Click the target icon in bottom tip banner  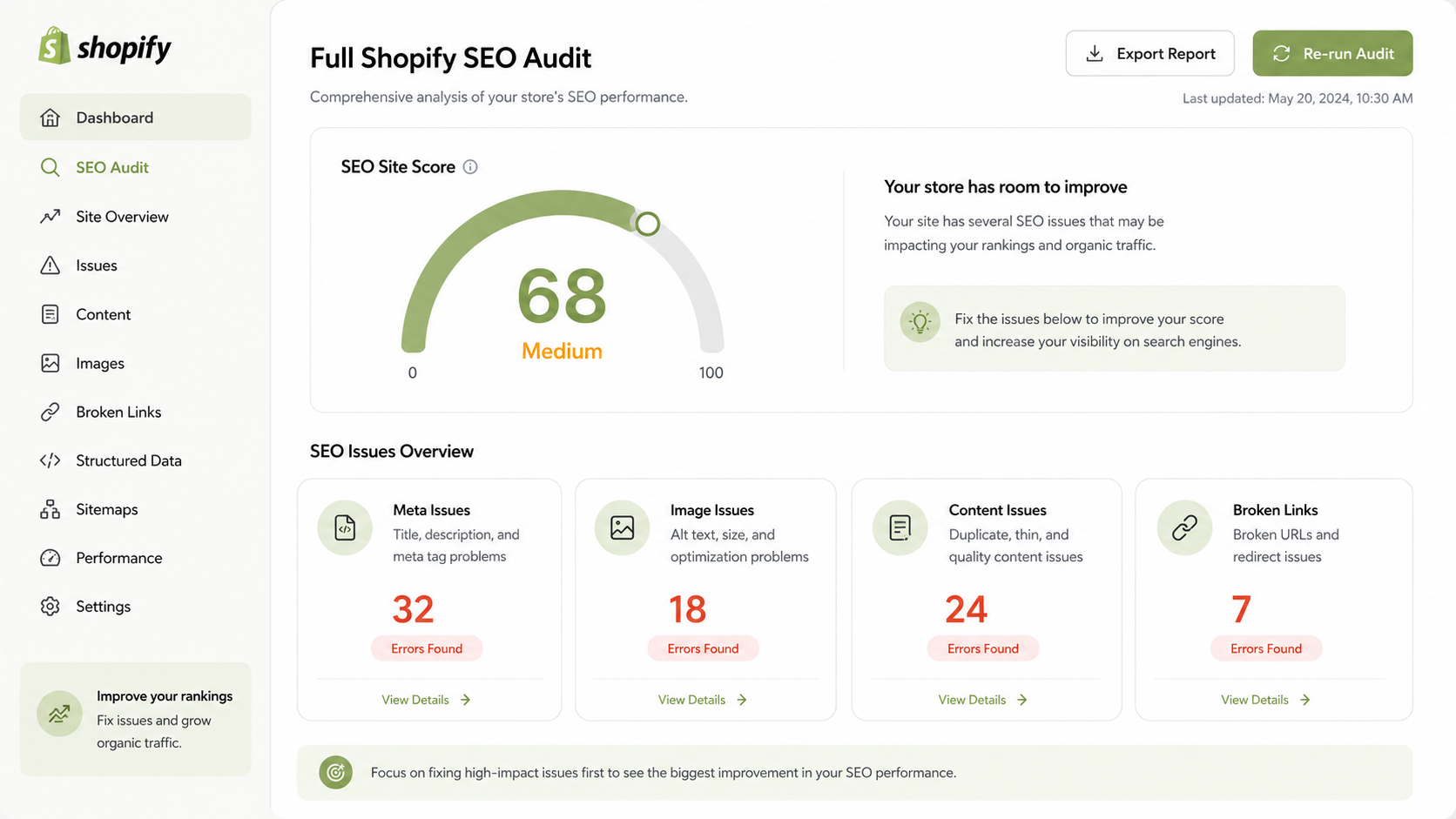pos(335,772)
